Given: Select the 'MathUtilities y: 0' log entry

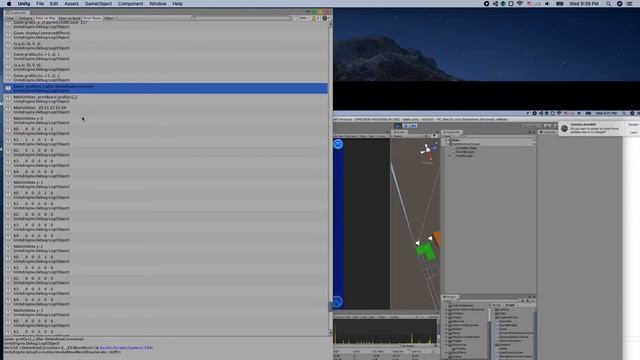Looking at the screenshot, I should coord(166,120).
